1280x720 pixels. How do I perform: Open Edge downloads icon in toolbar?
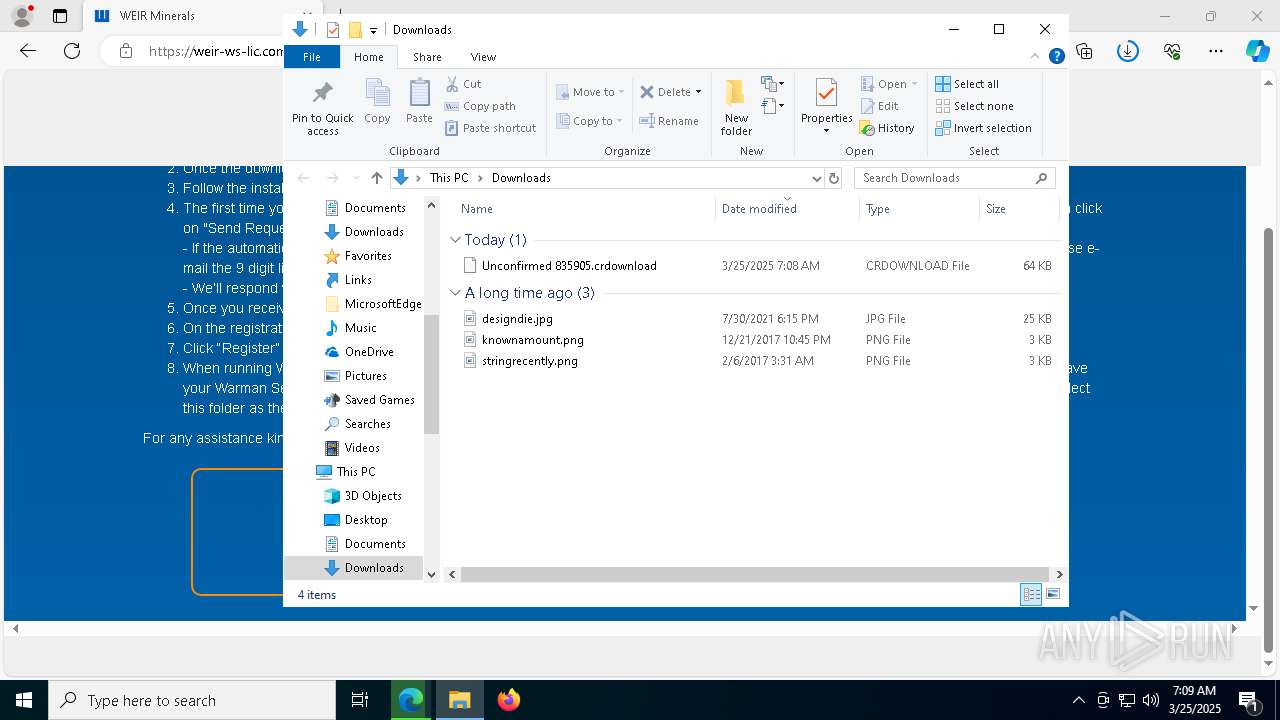coord(1128,51)
